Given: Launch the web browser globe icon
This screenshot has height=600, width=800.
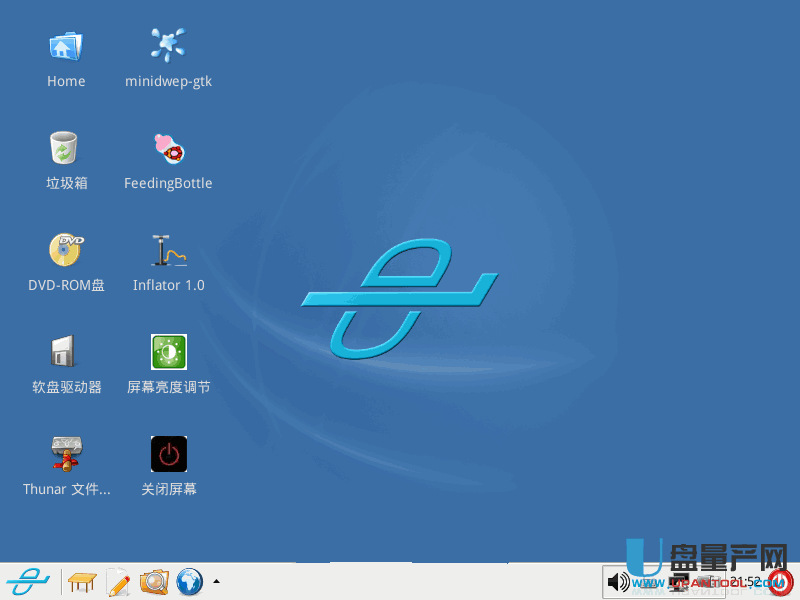Looking at the screenshot, I should pos(189,581).
